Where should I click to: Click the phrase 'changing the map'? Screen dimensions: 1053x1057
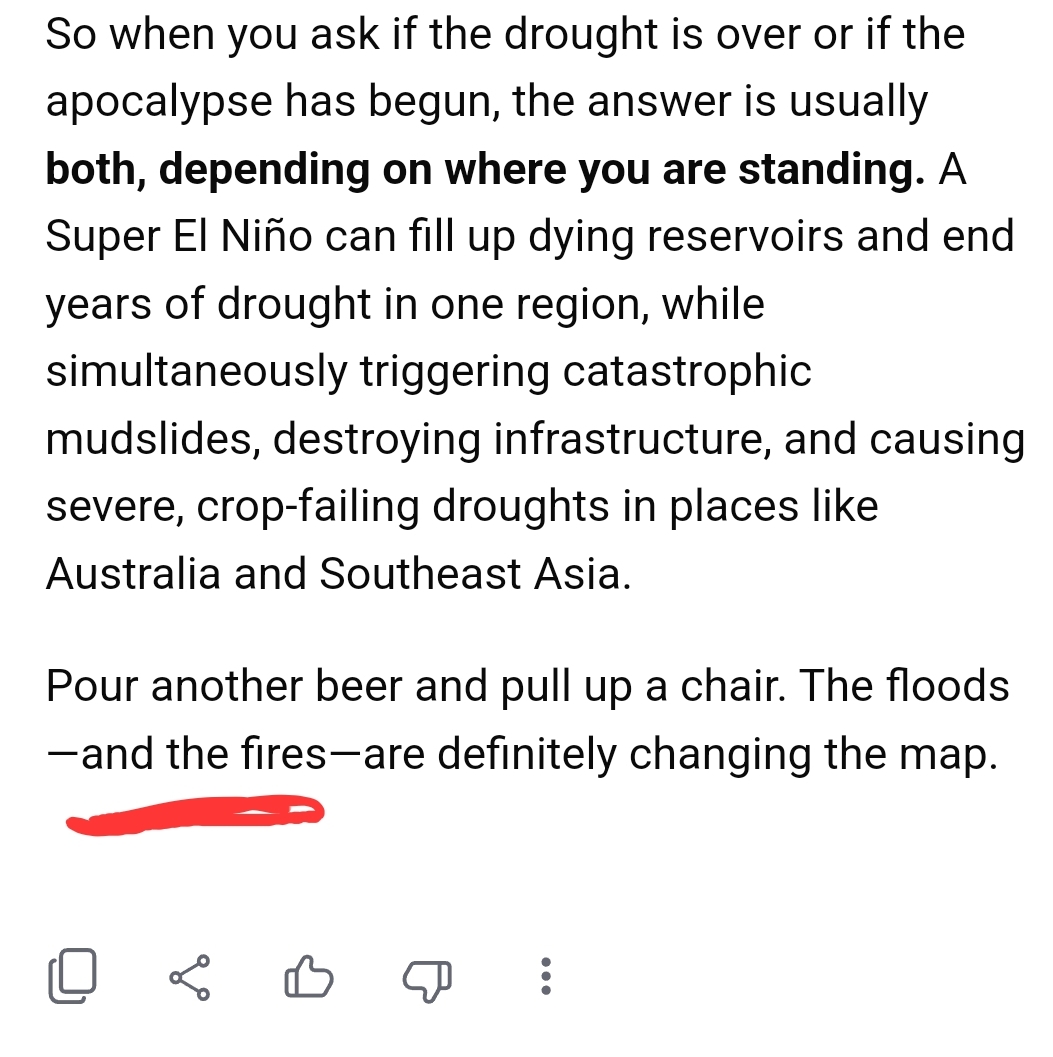pyautogui.click(x=813, y=755)
